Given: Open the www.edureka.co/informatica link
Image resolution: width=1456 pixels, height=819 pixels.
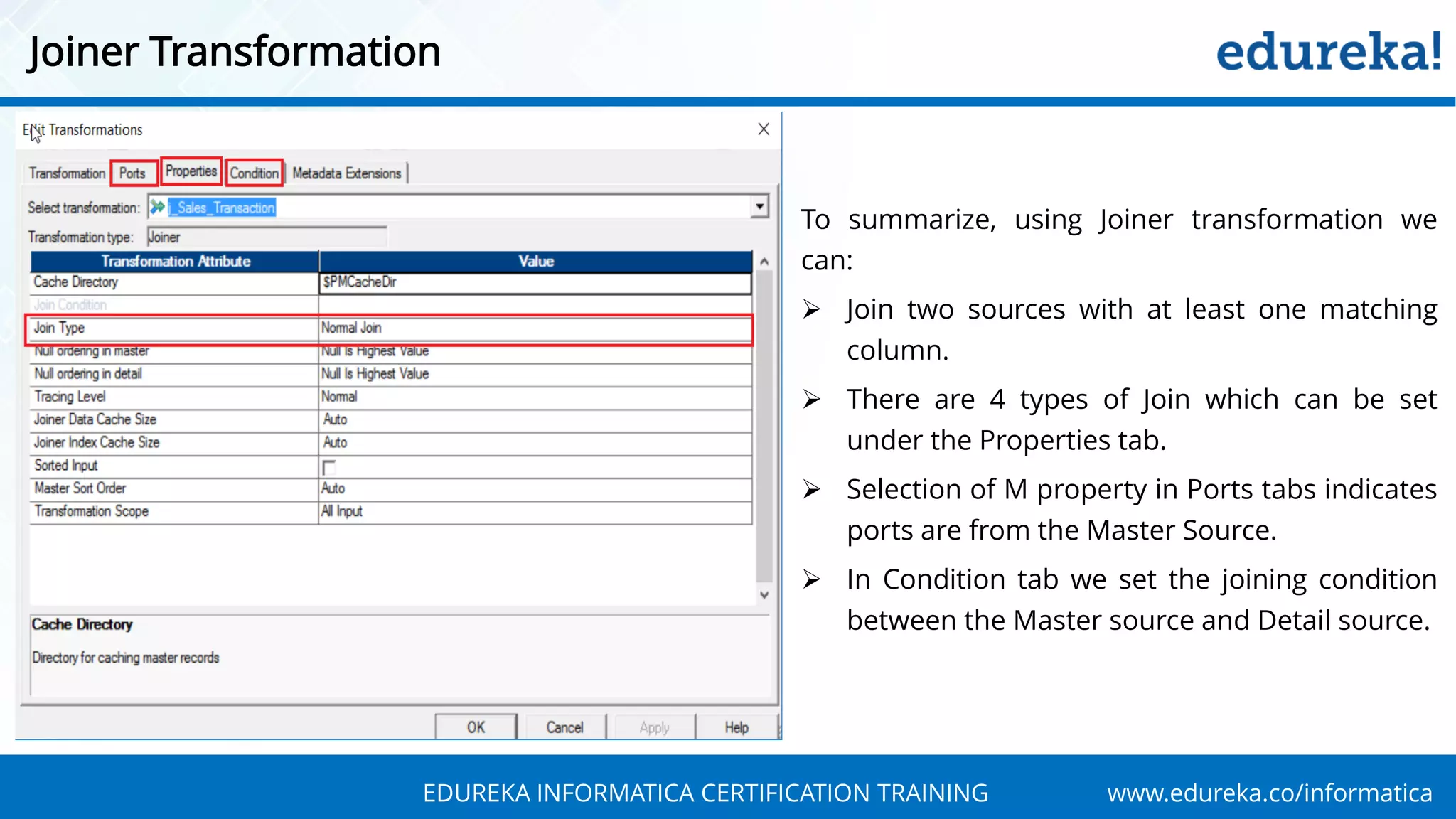Looking at the screenshot, I should [x=1270, y=793].
